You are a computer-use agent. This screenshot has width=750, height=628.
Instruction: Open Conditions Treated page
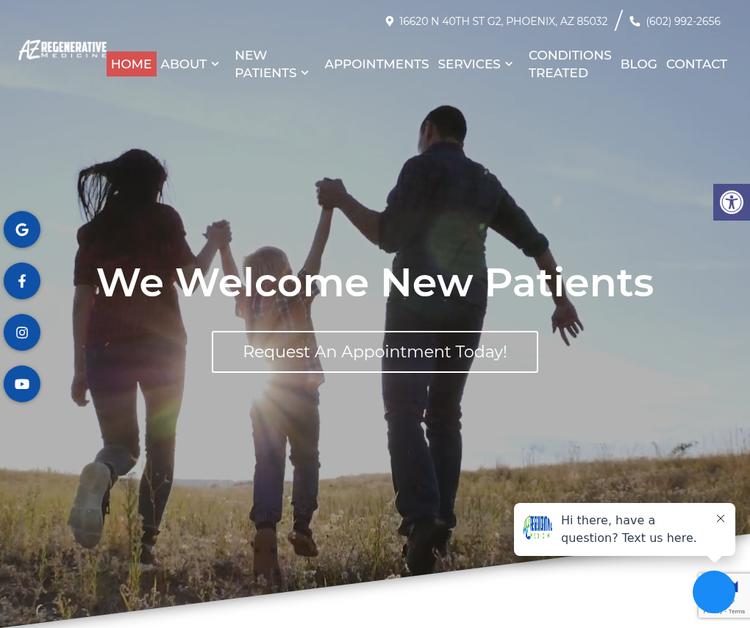click(570, 64)
